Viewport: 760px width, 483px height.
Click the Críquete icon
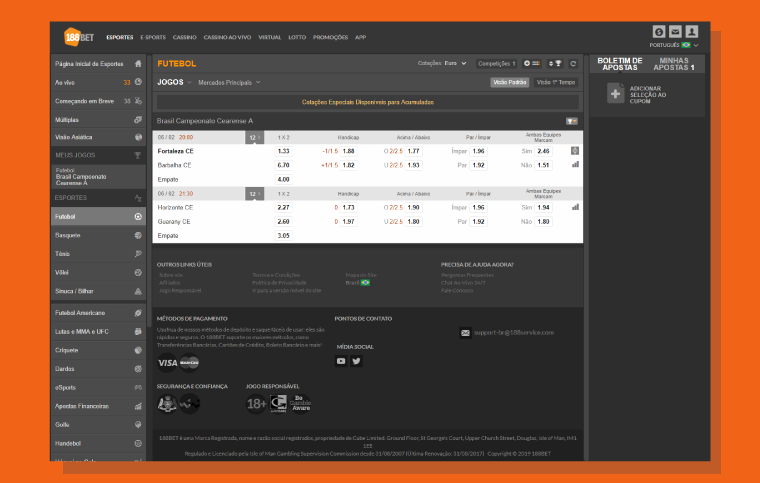[138, 350]
